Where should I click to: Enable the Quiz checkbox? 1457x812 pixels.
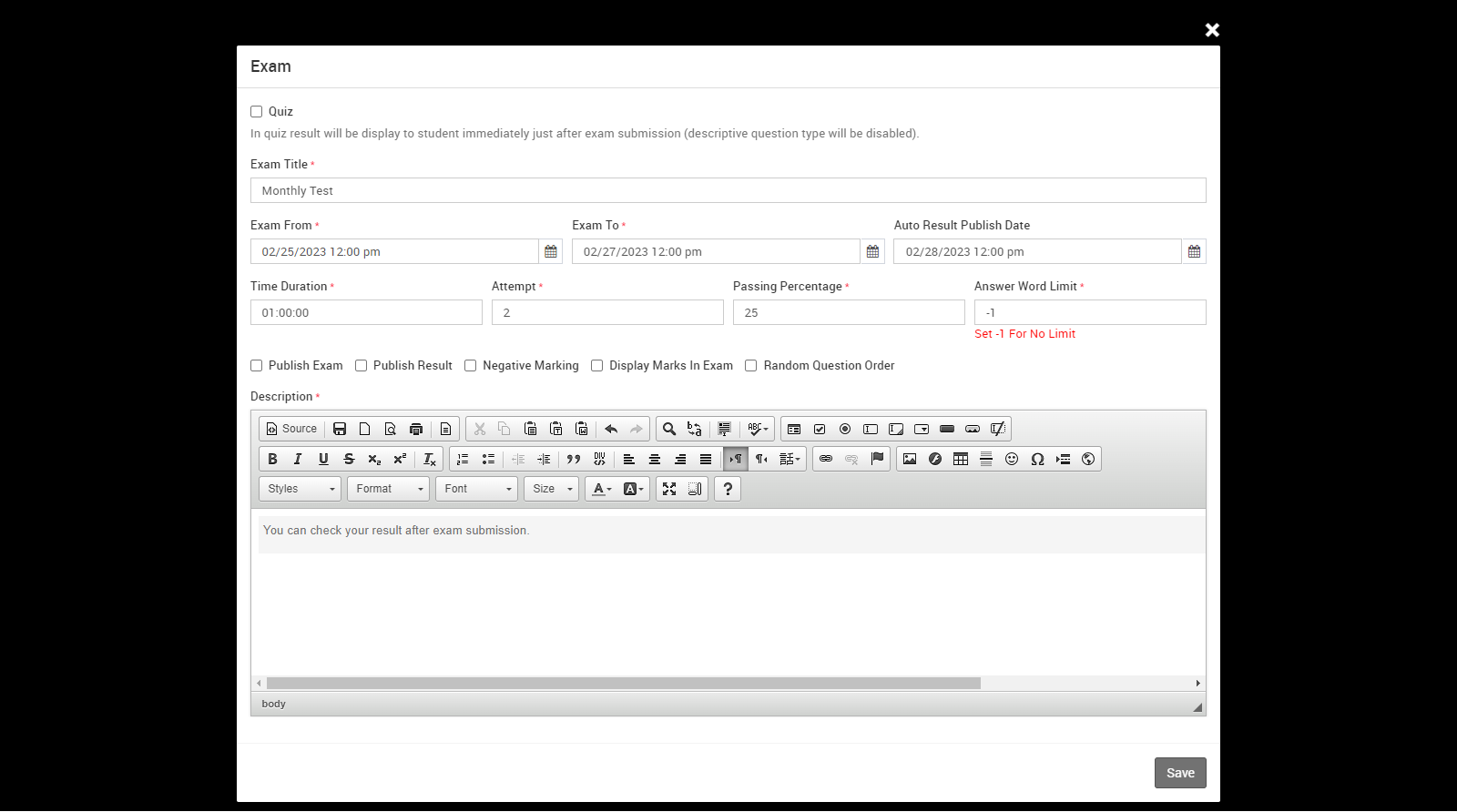point(257,112)
